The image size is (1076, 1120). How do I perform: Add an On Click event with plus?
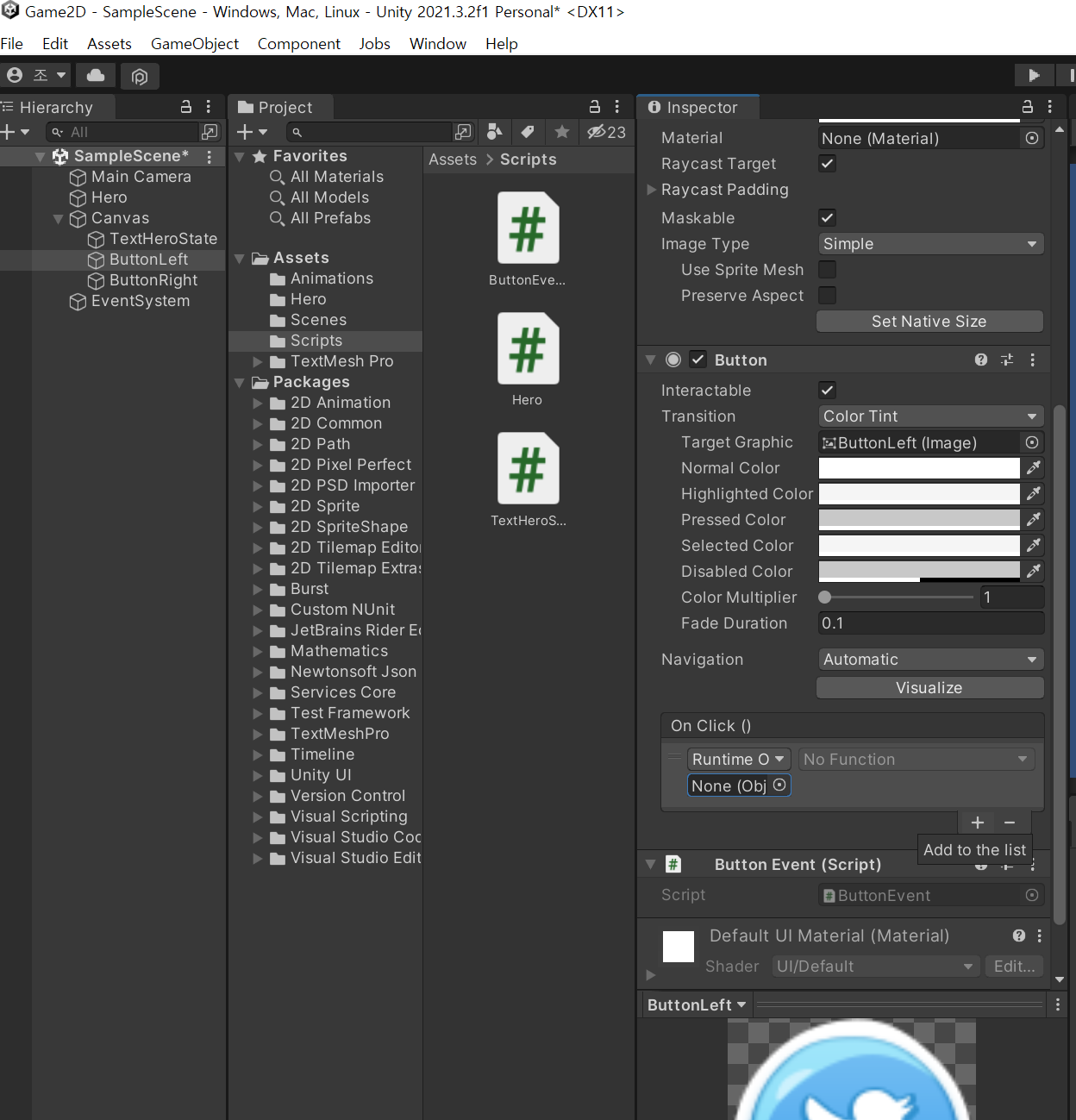[978, 823]
